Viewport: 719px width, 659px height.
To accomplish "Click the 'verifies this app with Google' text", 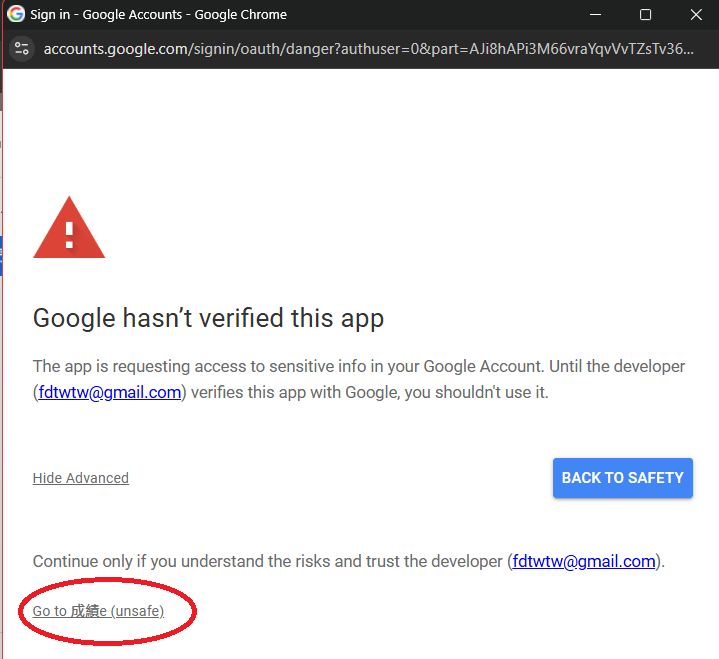I will [300, 392].
